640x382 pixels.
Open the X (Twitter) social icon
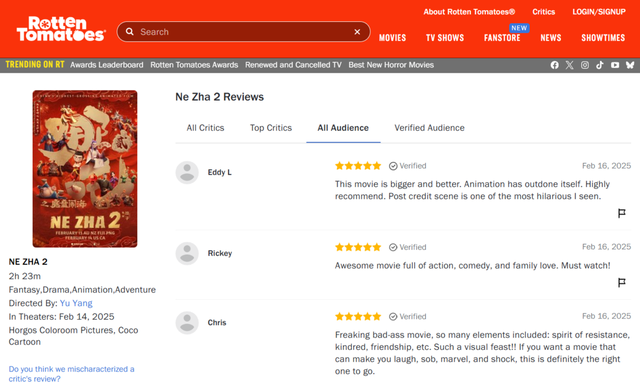click(569, 65)
